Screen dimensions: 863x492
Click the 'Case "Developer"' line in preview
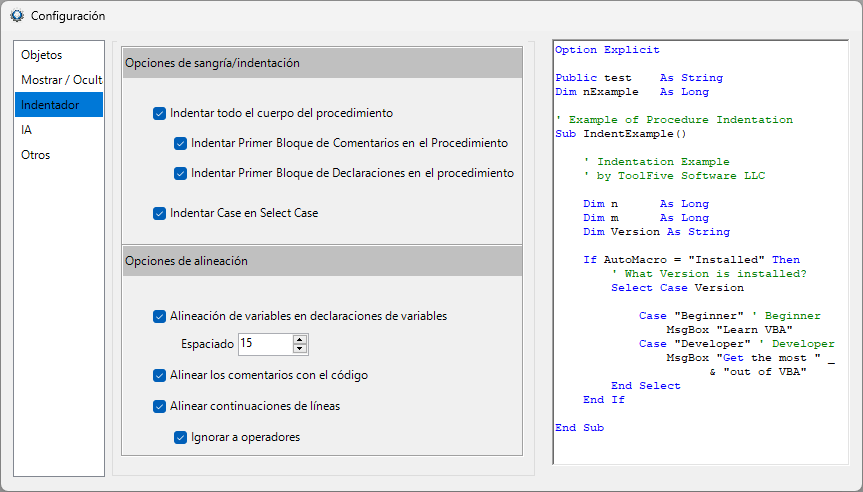(x=737, y=344)
